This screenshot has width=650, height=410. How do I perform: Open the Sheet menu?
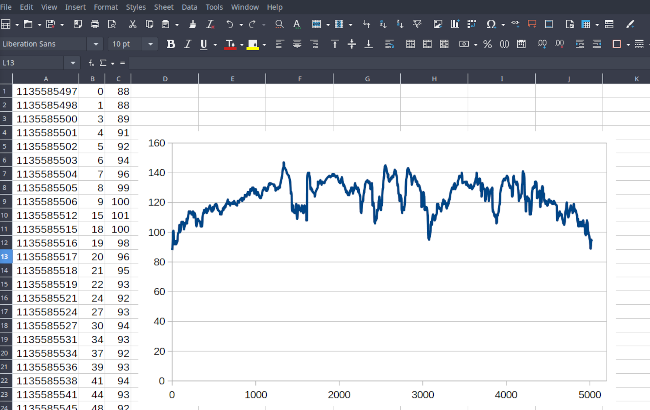[x=162, y=7]
